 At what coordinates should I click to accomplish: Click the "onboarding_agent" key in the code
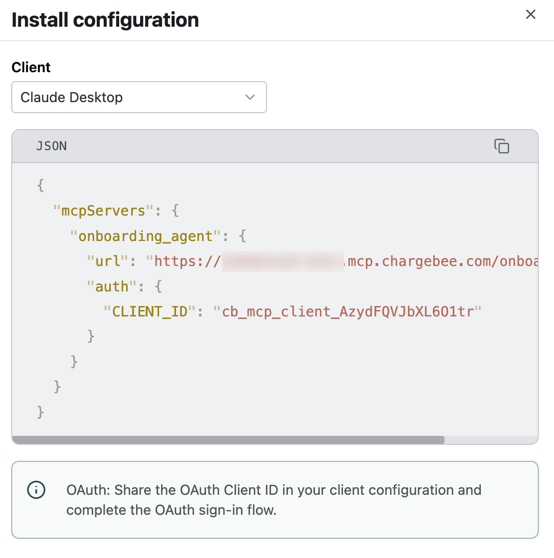coord(145,236)
